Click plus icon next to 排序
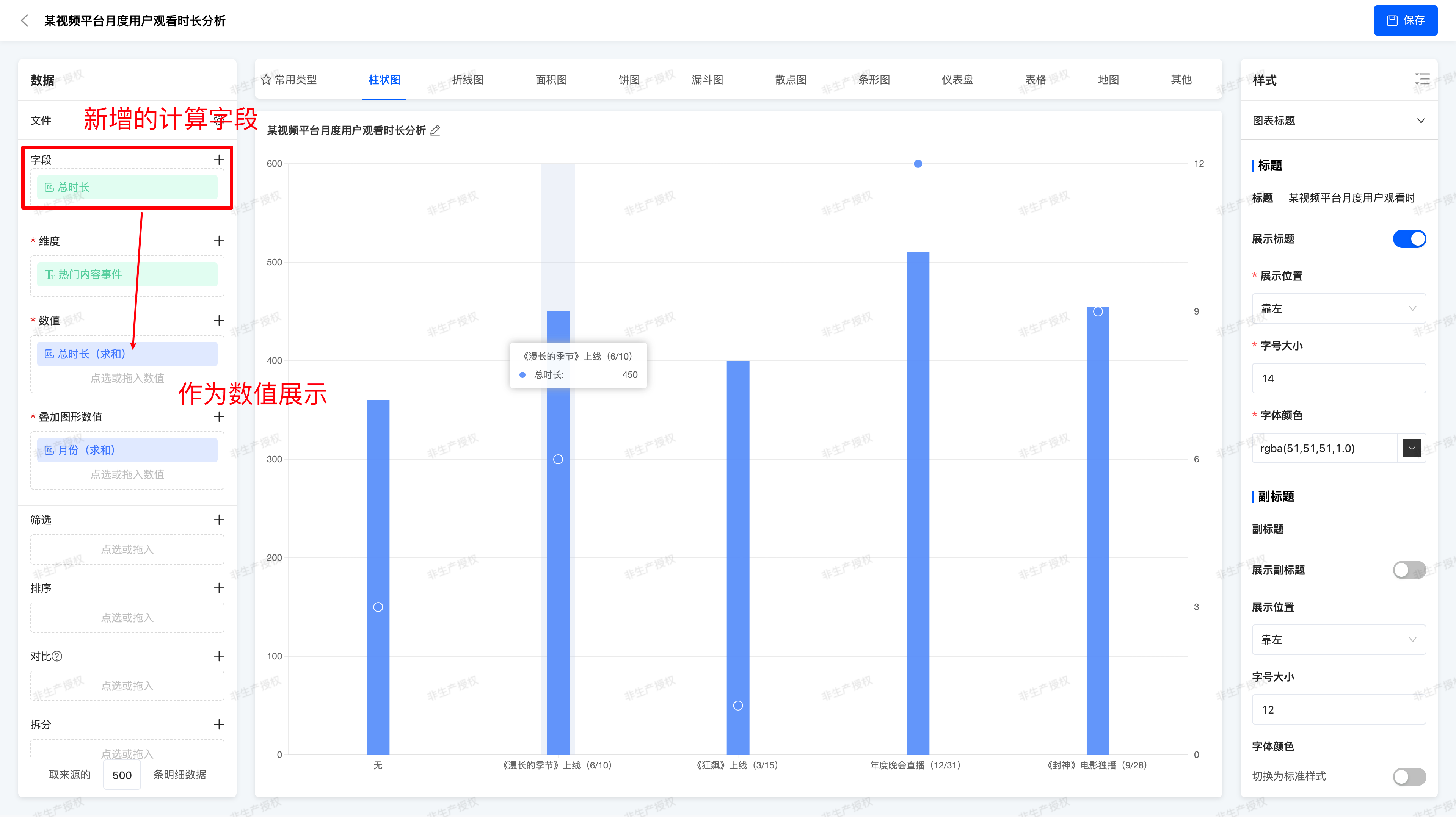Image resolution: width=1456 pixels, height=817 pixels. tap(219, 588)
